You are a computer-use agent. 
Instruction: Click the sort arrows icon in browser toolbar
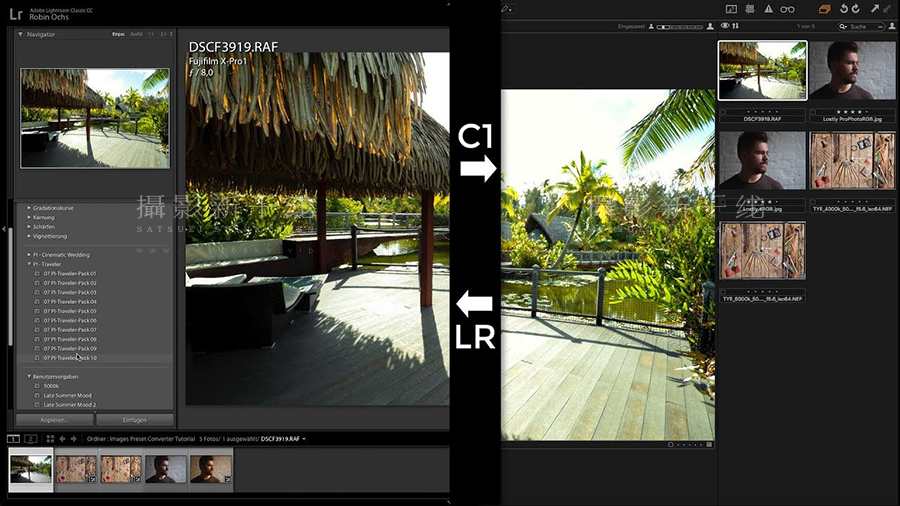[735, 26]
